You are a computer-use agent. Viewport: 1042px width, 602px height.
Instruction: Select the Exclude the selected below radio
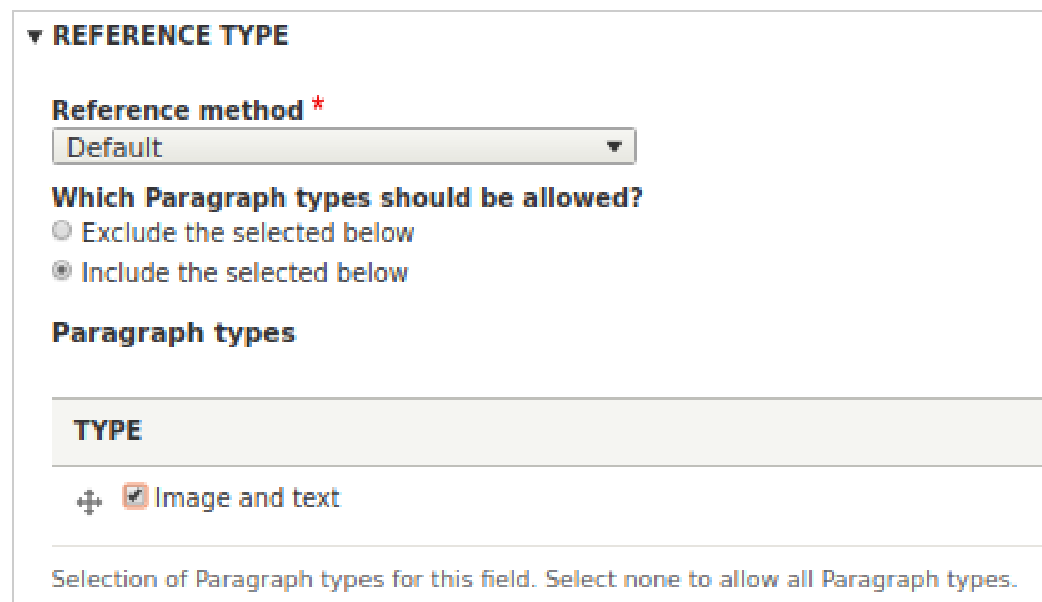62,232
